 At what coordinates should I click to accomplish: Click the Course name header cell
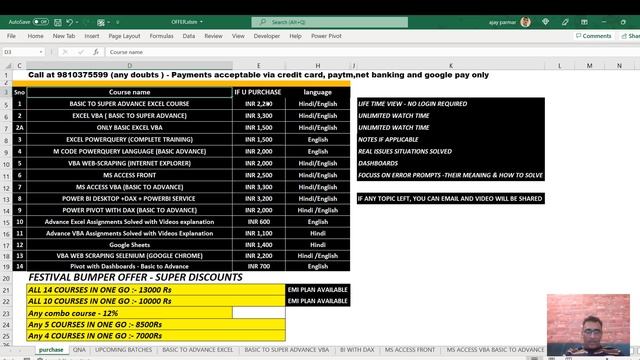(129, 92)
